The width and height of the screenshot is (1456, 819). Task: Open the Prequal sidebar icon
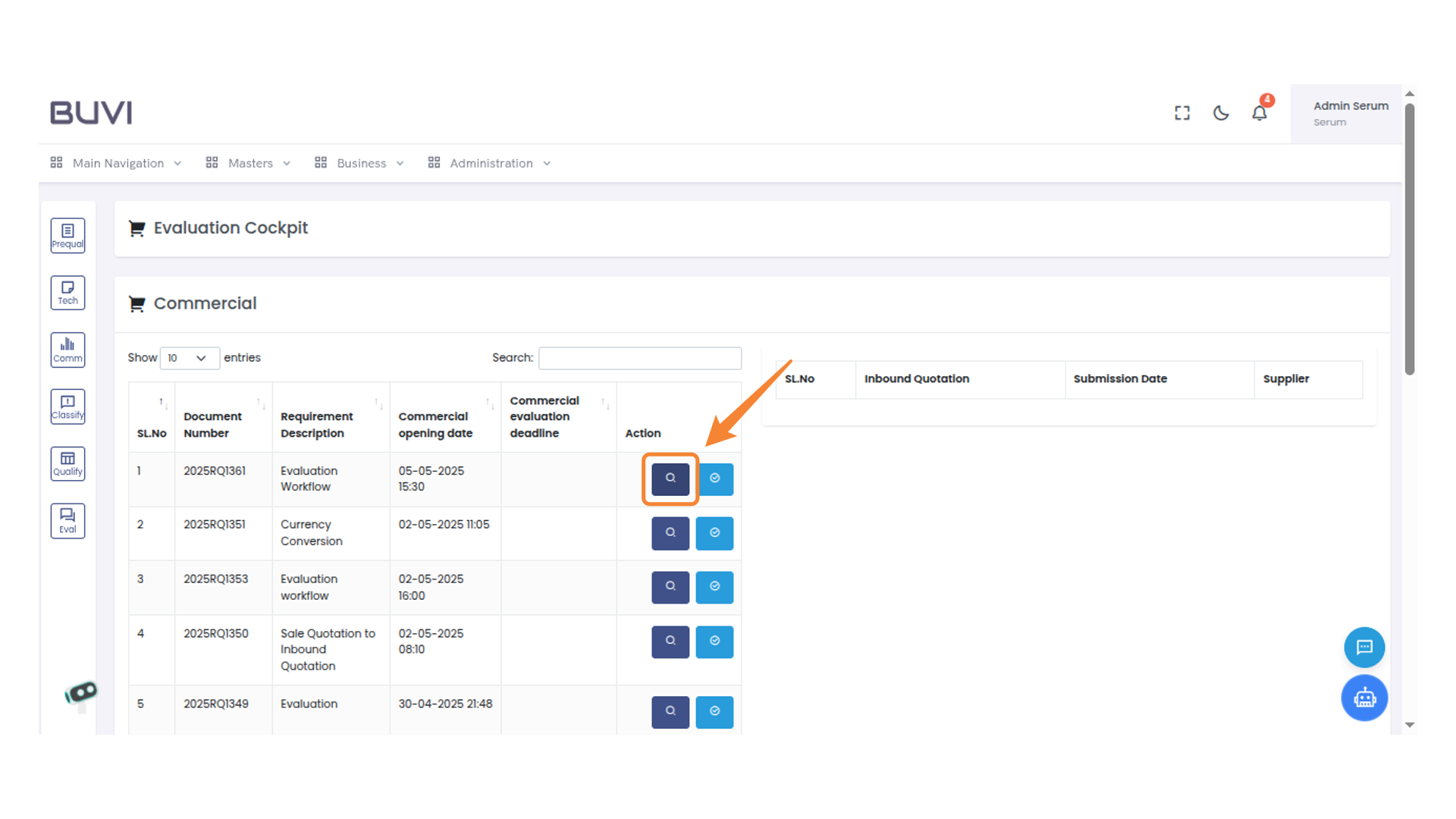(67, 235)
